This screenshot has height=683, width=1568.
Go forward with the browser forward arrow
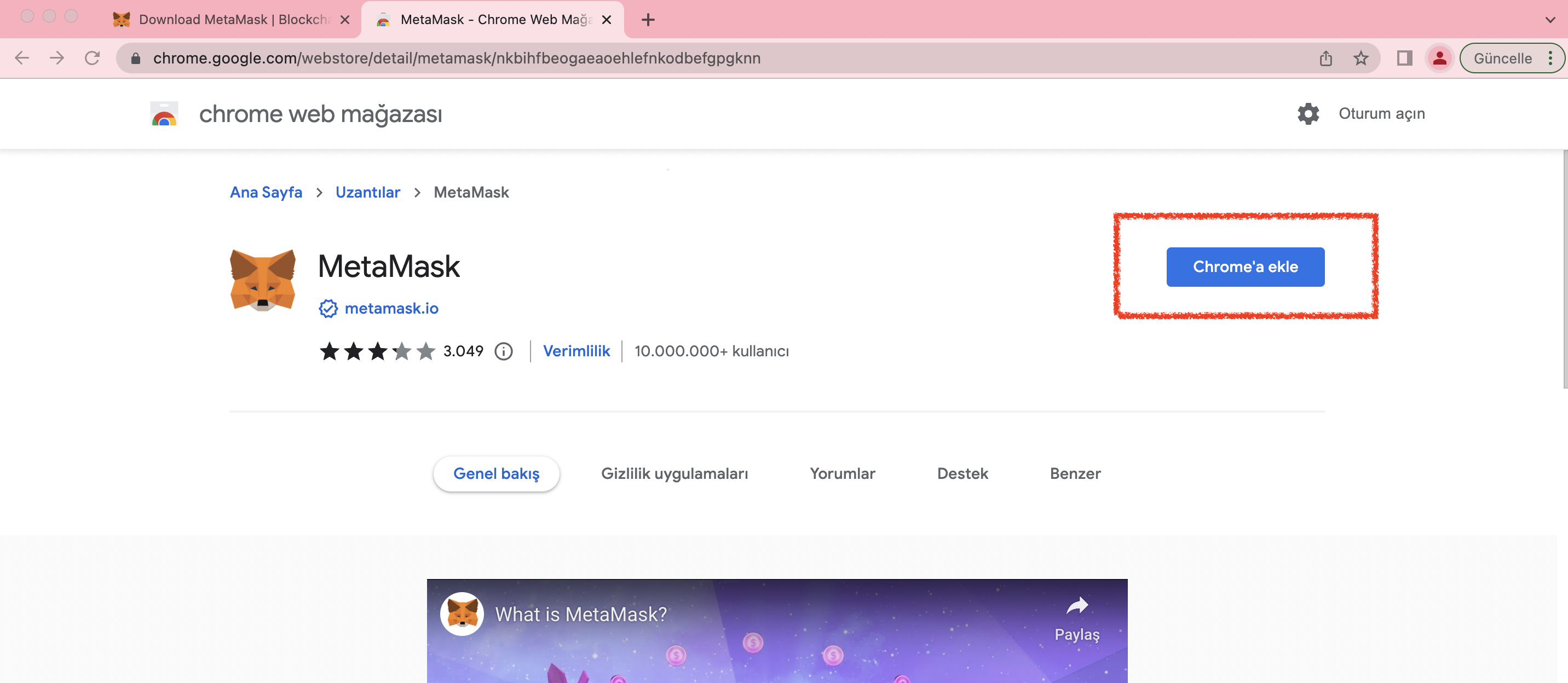(x=57, y=59)
